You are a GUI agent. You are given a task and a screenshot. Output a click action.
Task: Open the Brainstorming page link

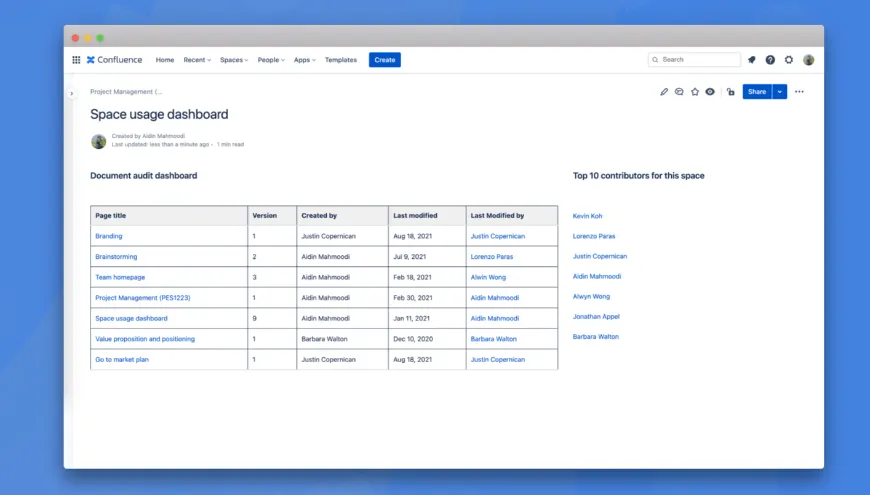(x=116, y=257)
